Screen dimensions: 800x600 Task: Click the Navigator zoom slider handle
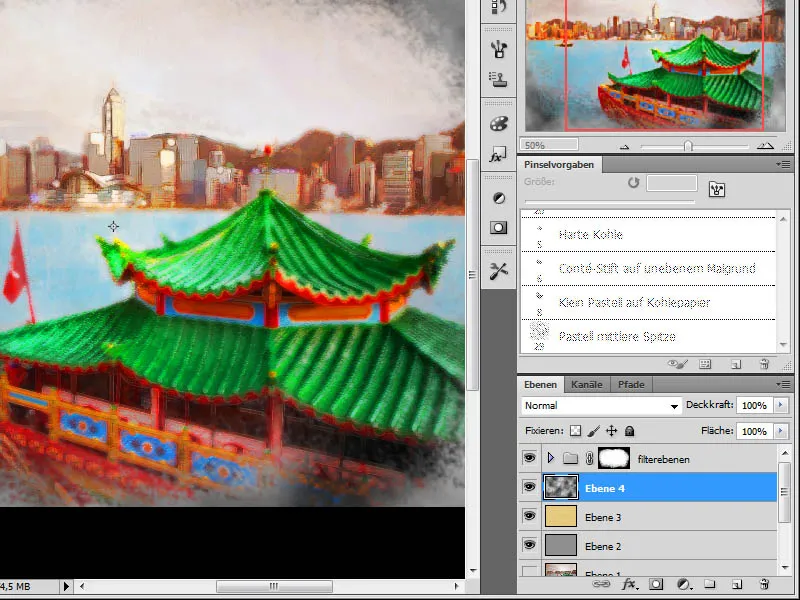pos(688,146)
